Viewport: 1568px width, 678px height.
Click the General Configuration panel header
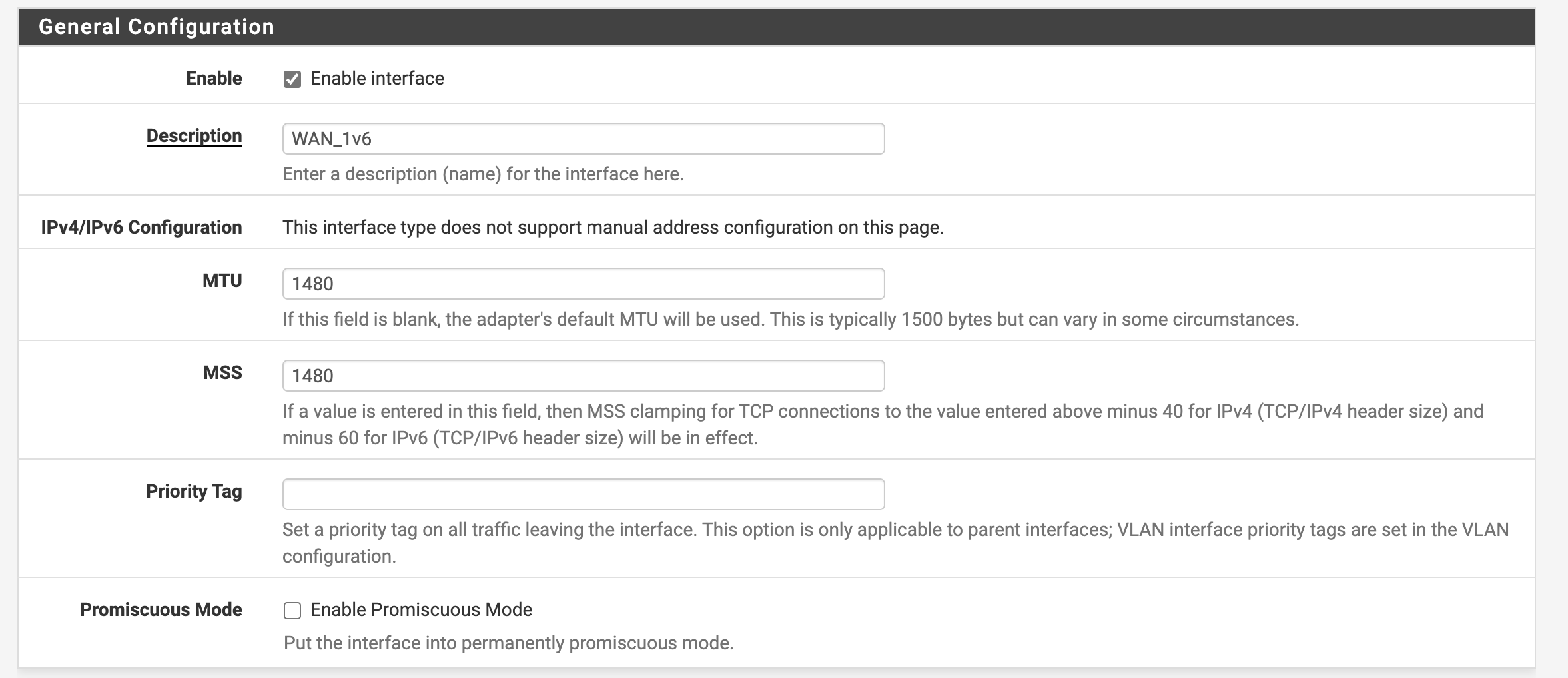click(x=157, y=27)
